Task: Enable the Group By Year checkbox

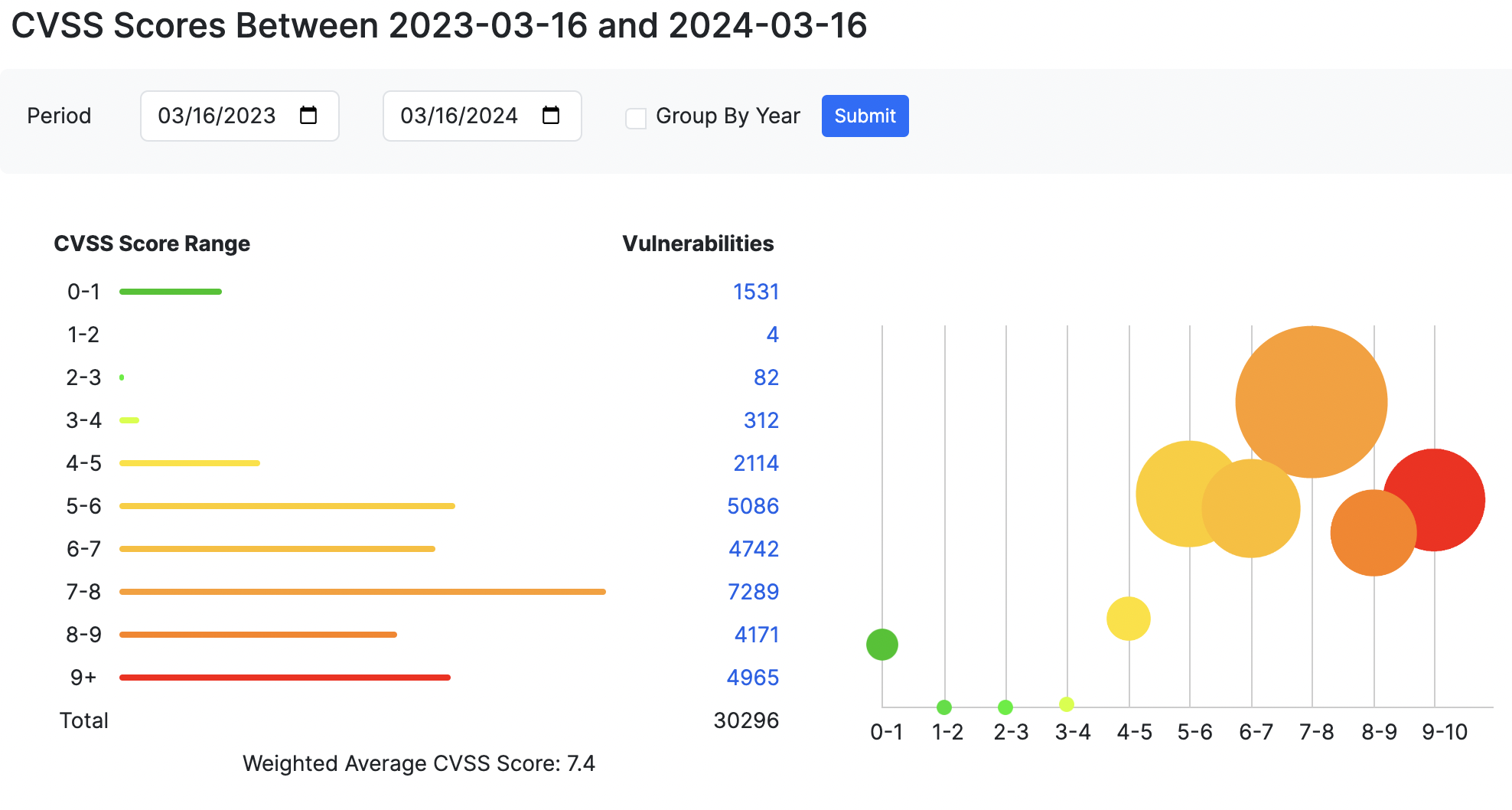Action: [x=636, y=117]
